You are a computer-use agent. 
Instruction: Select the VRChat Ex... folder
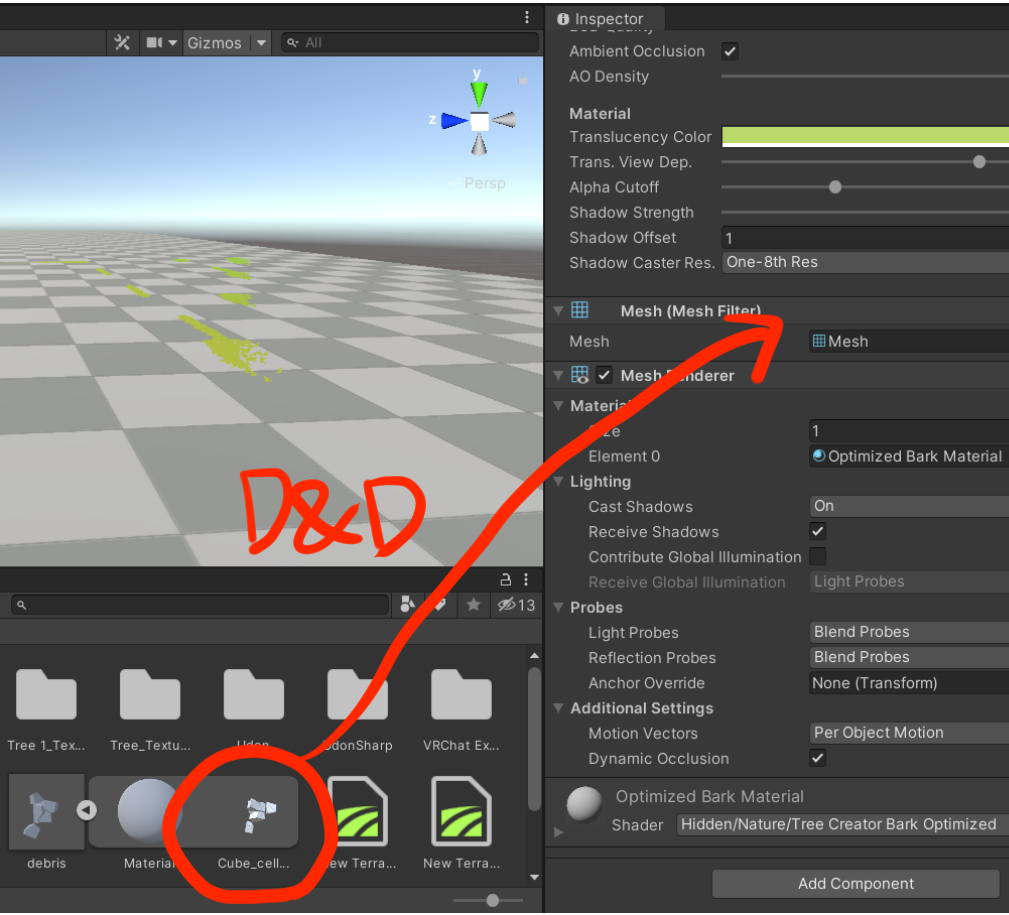(461, 710)
